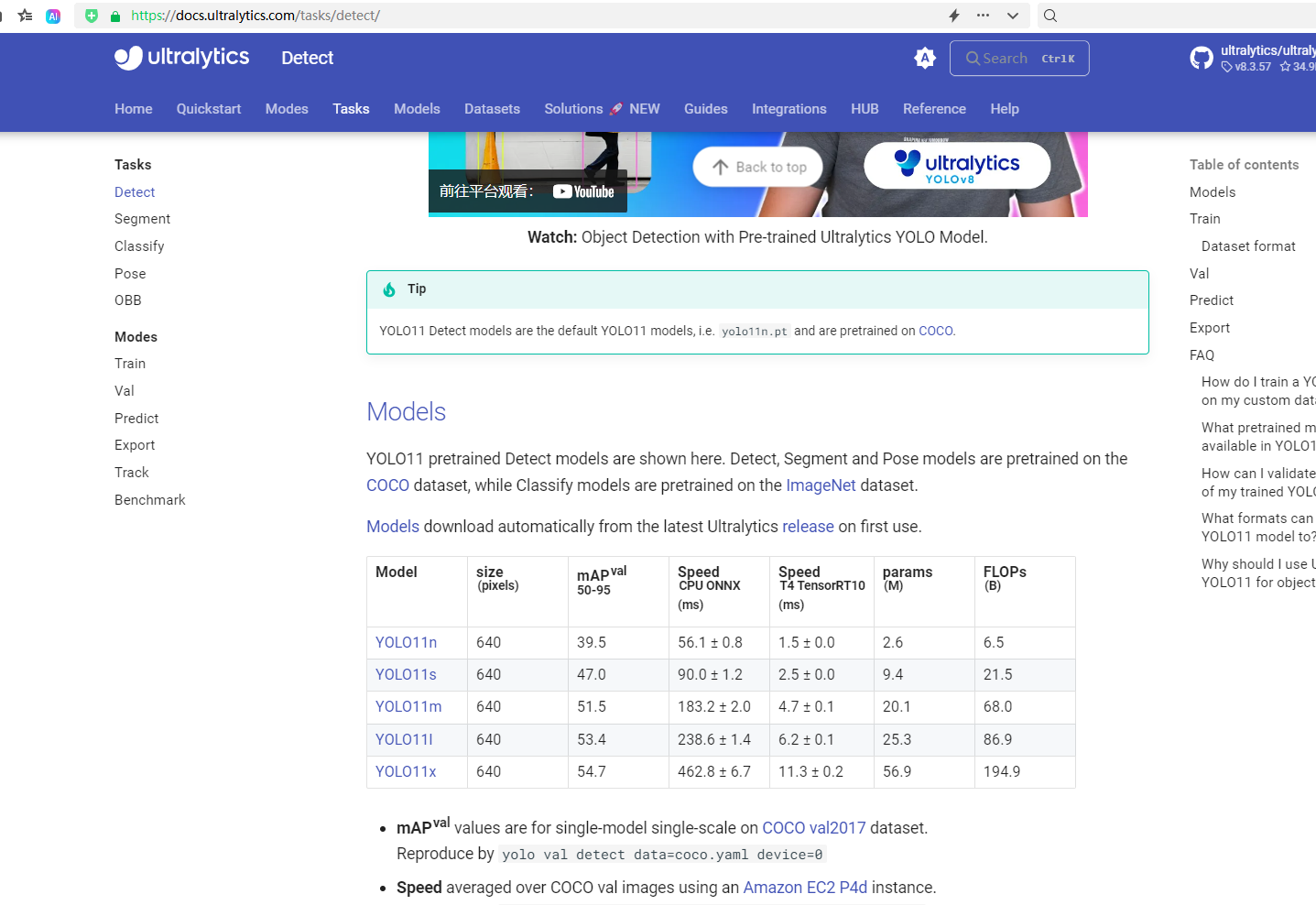Click the Tip flame icon
The image size is (1316, 905).
click(389, 289)
